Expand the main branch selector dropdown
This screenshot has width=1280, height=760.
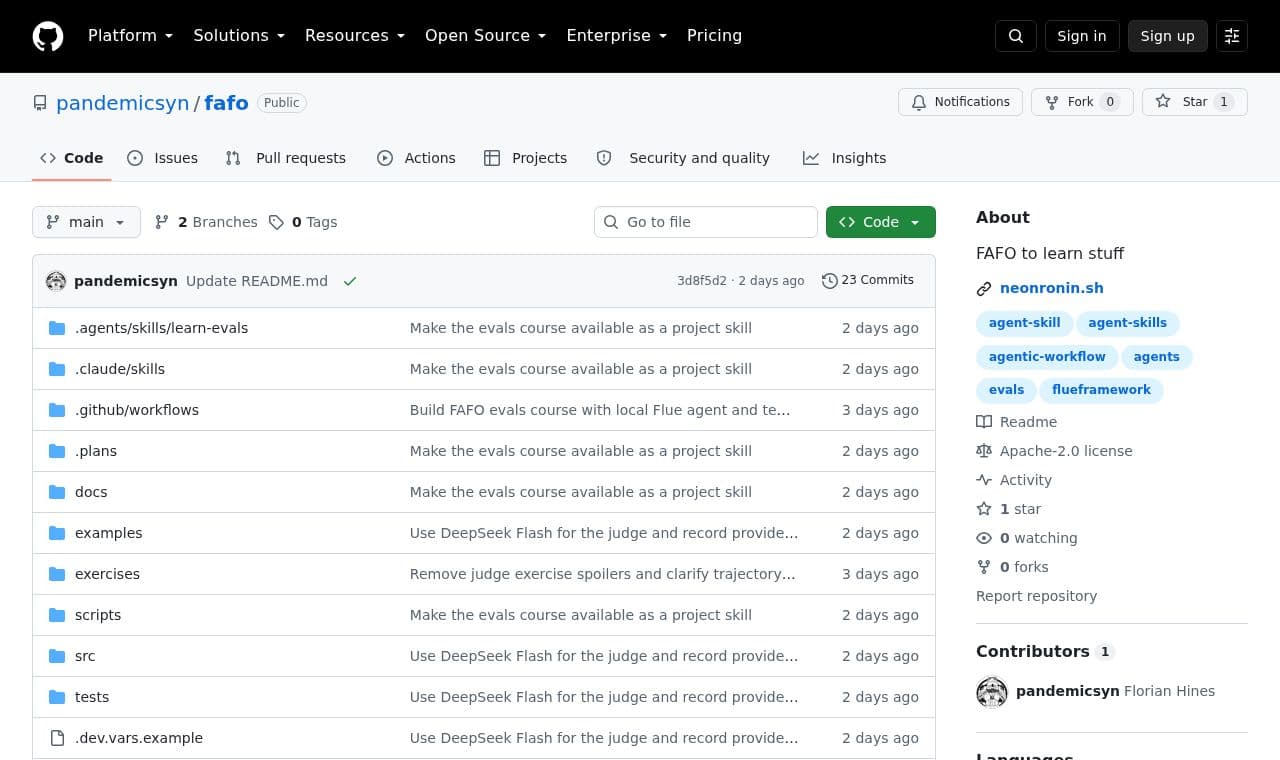click(86, 222)
